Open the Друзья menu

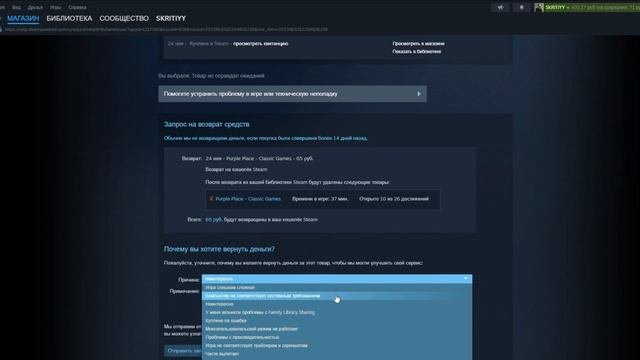pos(35,7)
